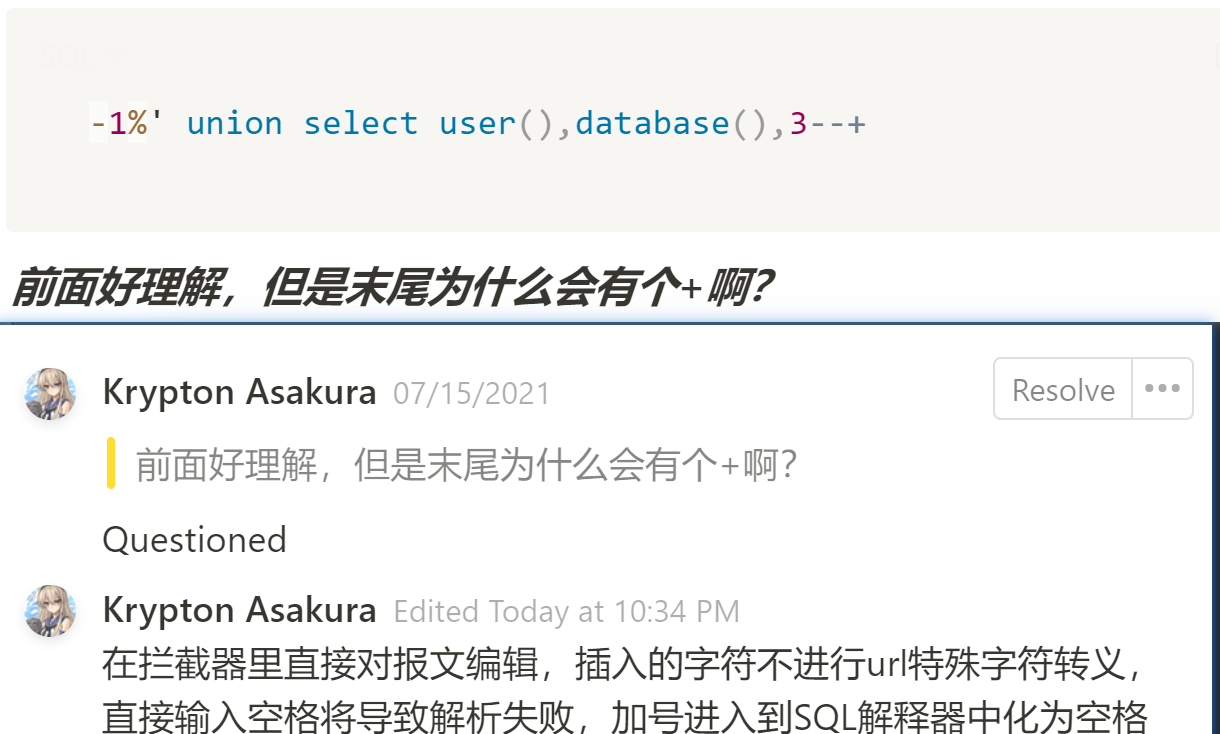
Task: Open the three-dot comment options menu
Action: 1162,389
